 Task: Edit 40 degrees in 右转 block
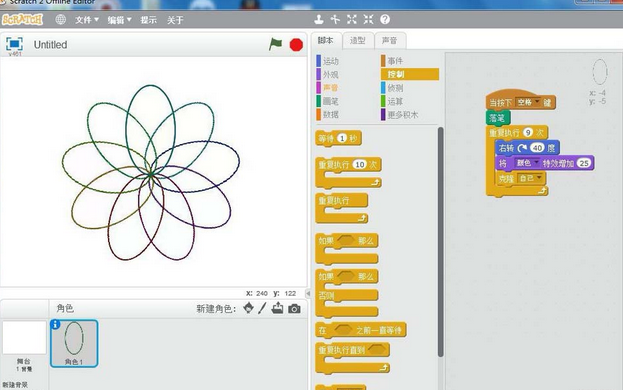pyautogui.click(x=537, y=148)
